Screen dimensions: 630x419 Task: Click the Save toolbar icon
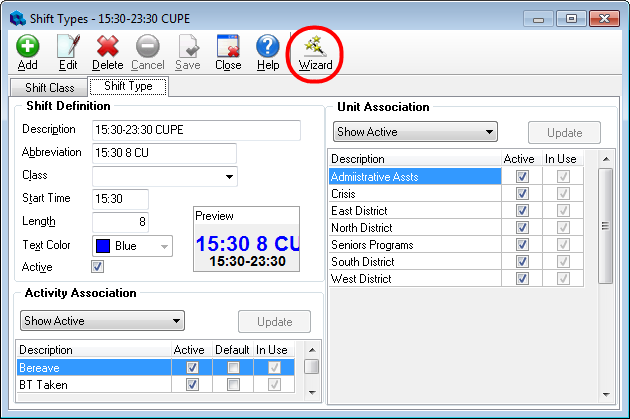coord(188,47)
